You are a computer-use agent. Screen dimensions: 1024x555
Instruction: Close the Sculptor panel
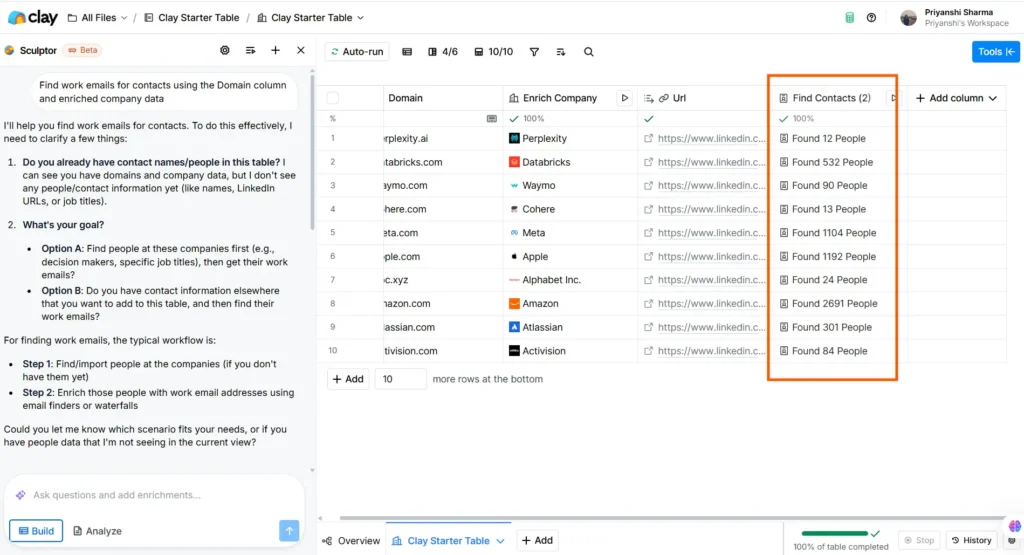point(300,50)
